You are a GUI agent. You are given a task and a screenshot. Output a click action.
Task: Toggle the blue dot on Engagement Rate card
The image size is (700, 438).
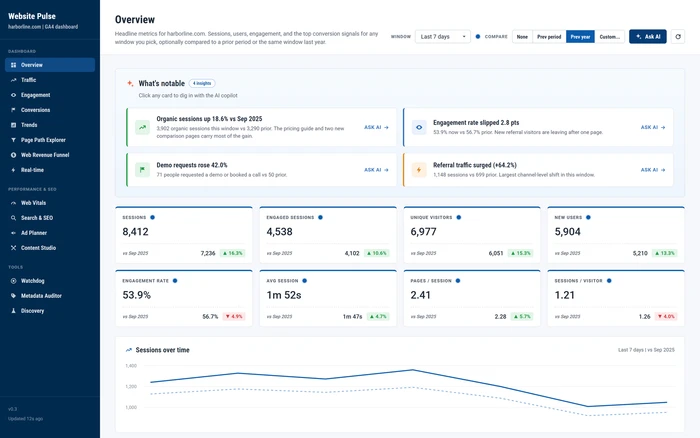(175, 281)
